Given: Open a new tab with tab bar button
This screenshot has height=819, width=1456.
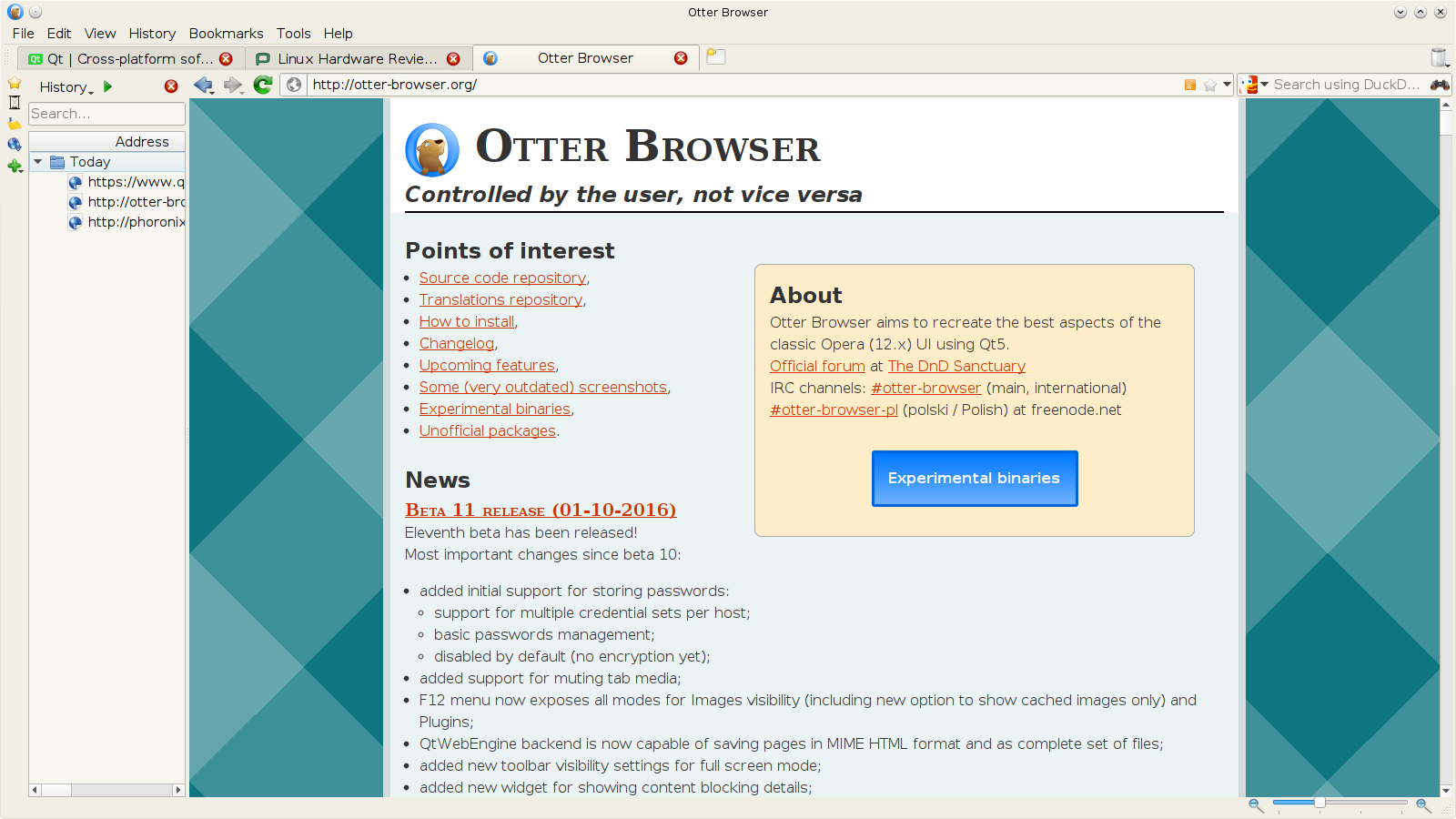Looking at the screenshot, I should pyautogui.click(x=716, y=56).
